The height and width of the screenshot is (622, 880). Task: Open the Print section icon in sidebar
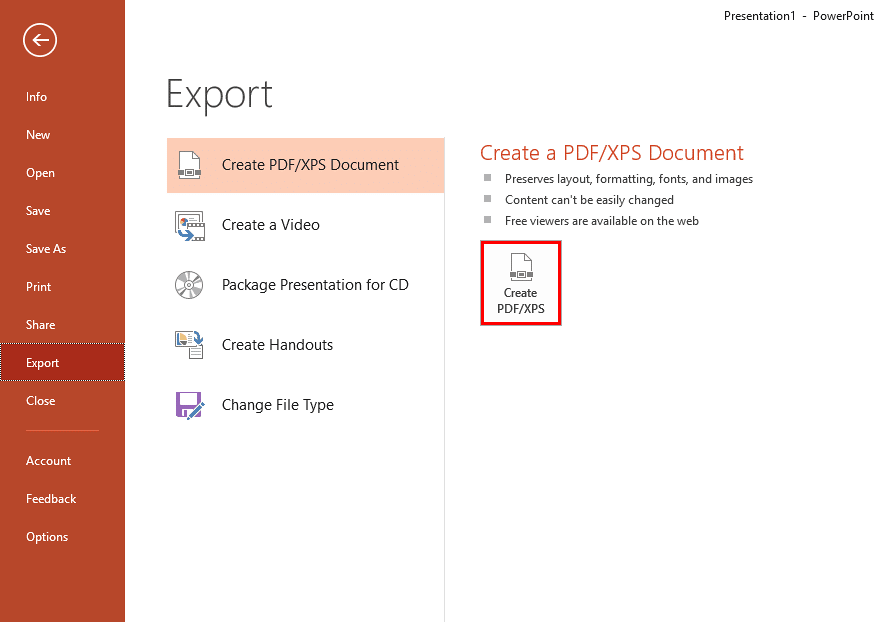[38, 286]
